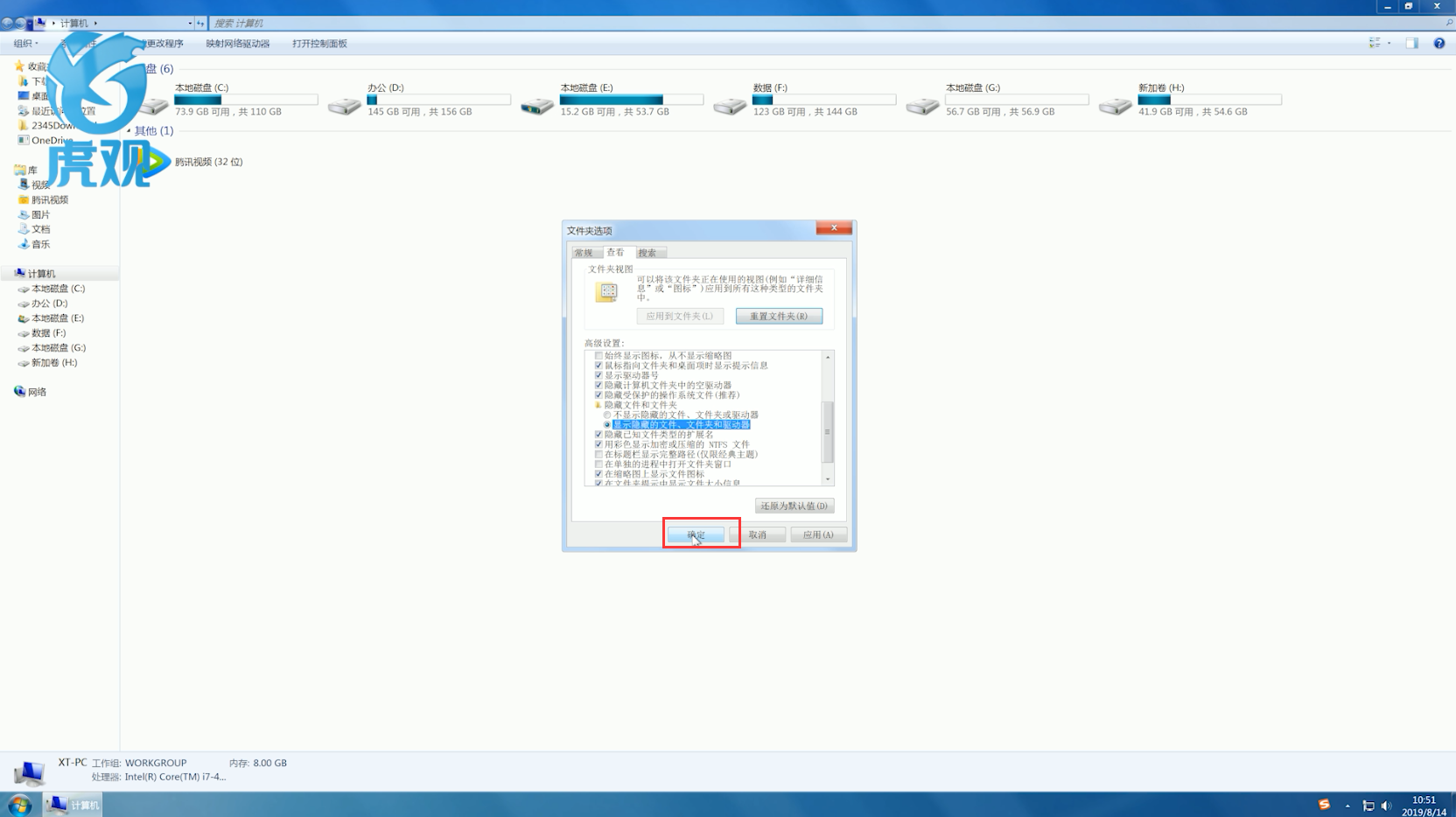Click the folder view icon in dialog
The height and width of the screenshot is (817, 1456).
607,292
